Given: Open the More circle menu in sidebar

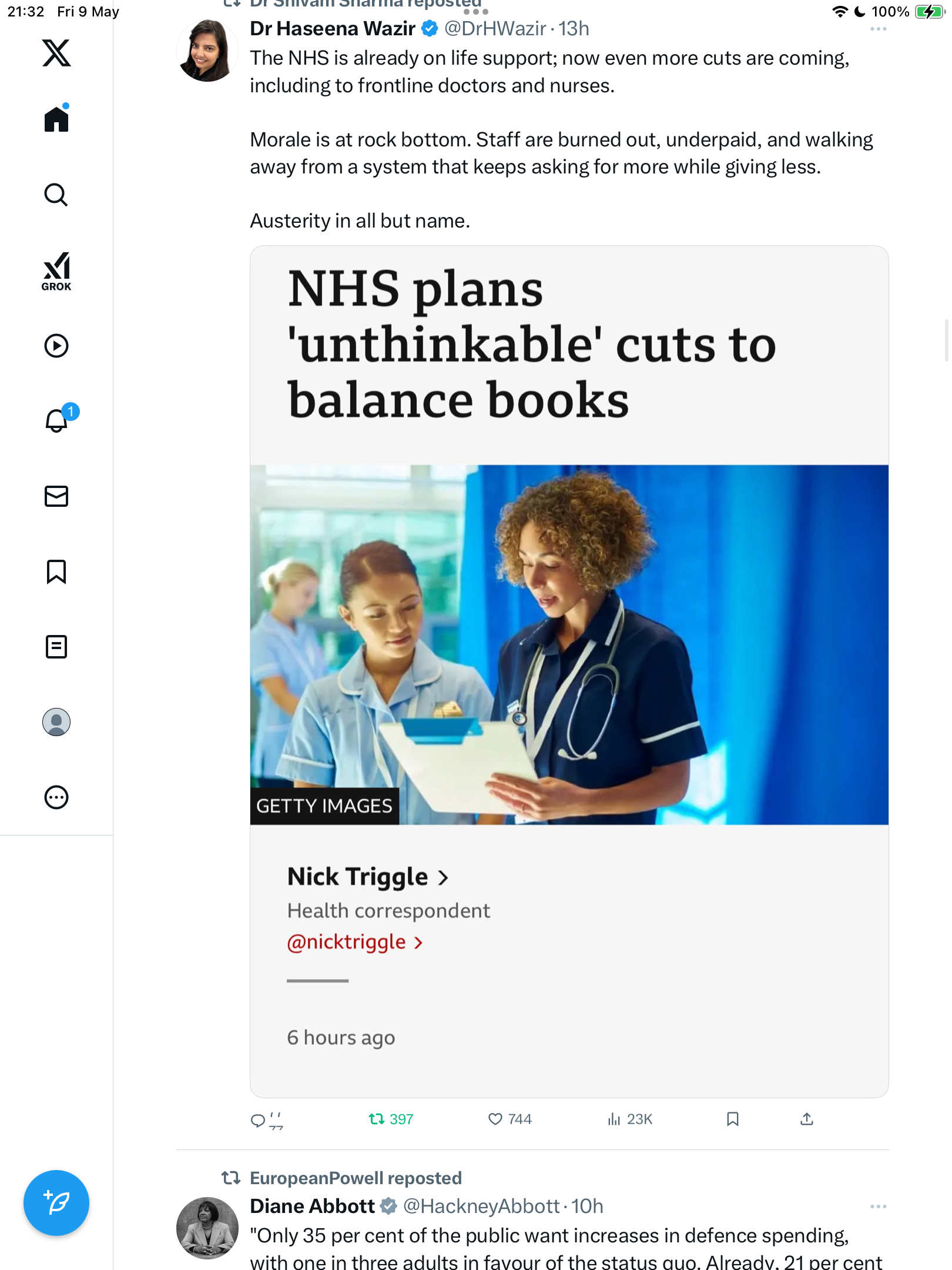Looking at the screenshot, I should [x=56, y=797].
